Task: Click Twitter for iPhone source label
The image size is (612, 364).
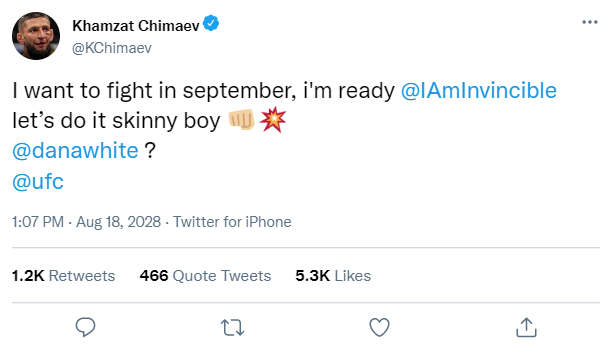Action: 232,222
